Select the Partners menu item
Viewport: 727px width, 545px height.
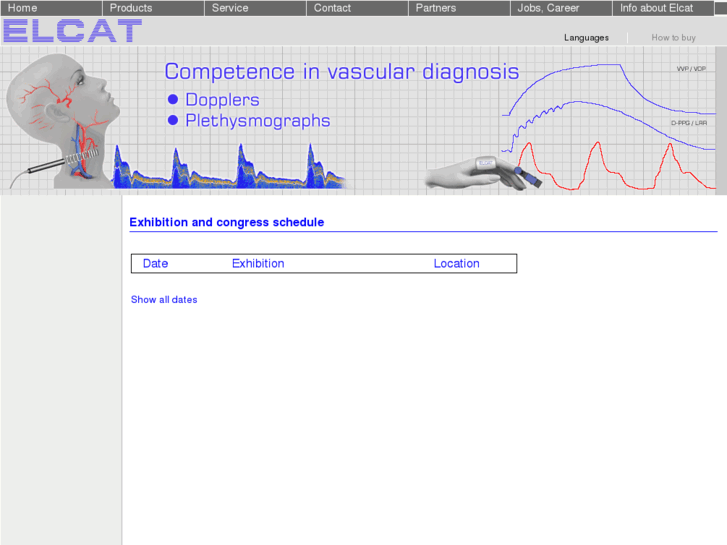(x=459, y=8)
